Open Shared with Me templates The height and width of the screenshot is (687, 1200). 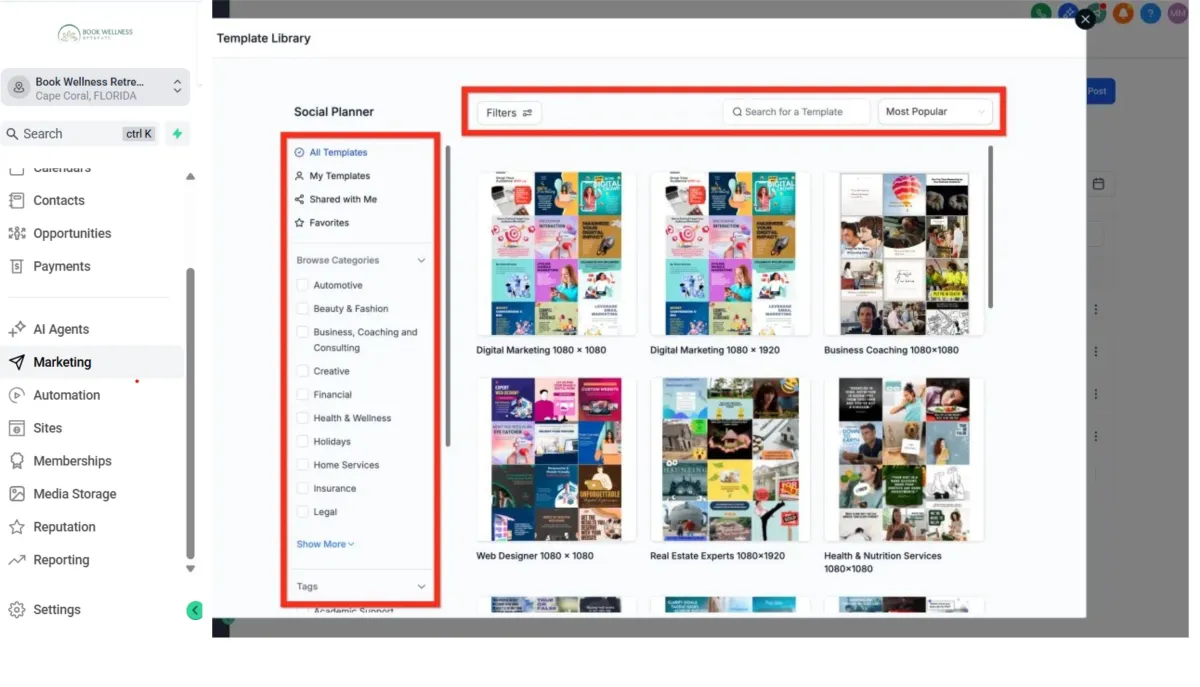pyautogui.click(x=336, y=200)
